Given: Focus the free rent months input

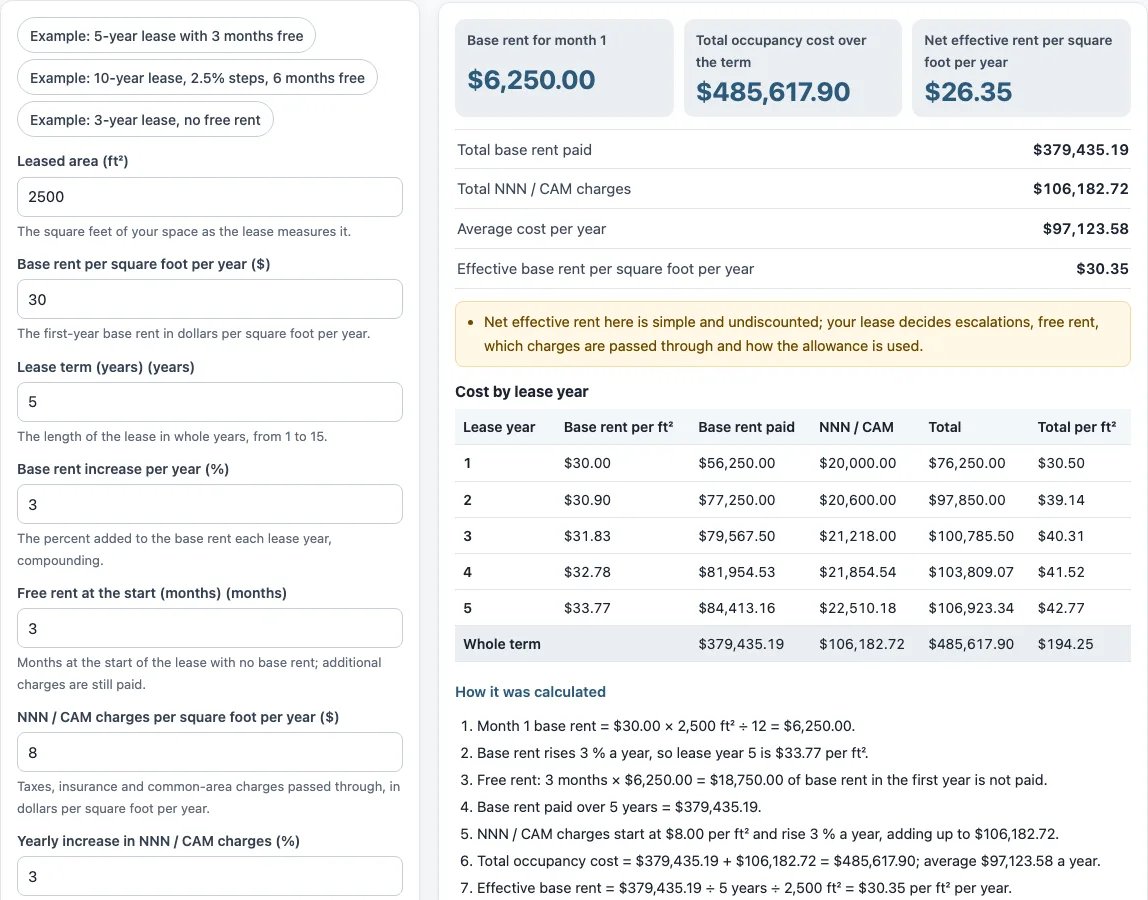Looking at the screenshot, I should click(x=209, y=628).
